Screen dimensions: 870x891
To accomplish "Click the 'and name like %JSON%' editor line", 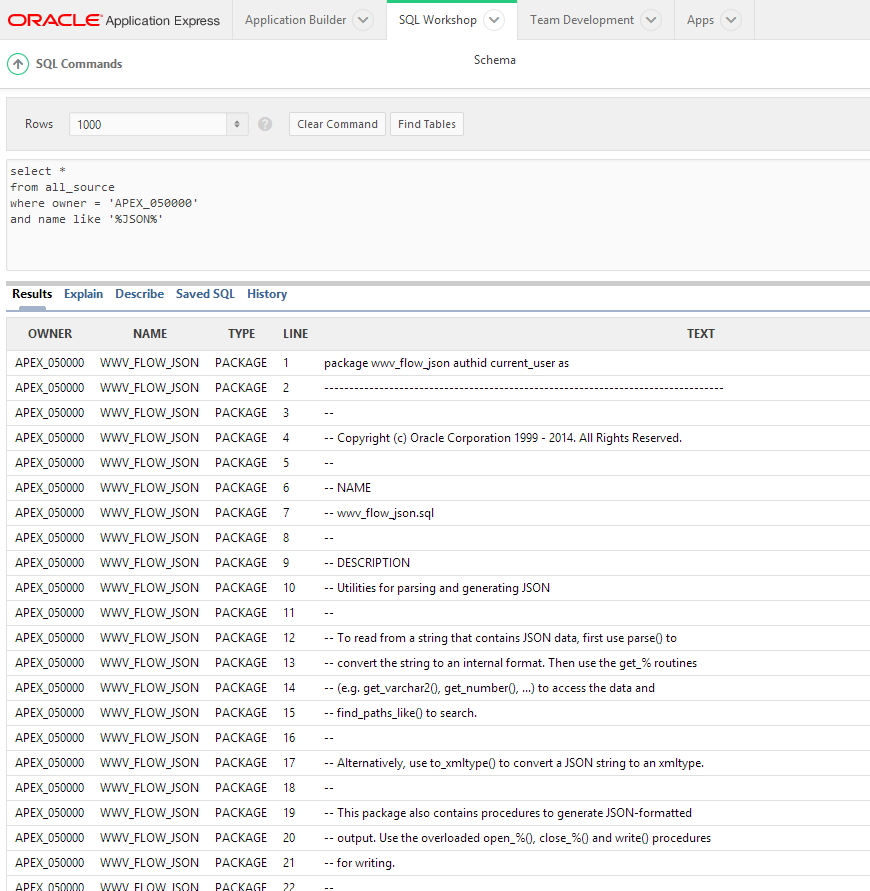I will coord(86,219).
